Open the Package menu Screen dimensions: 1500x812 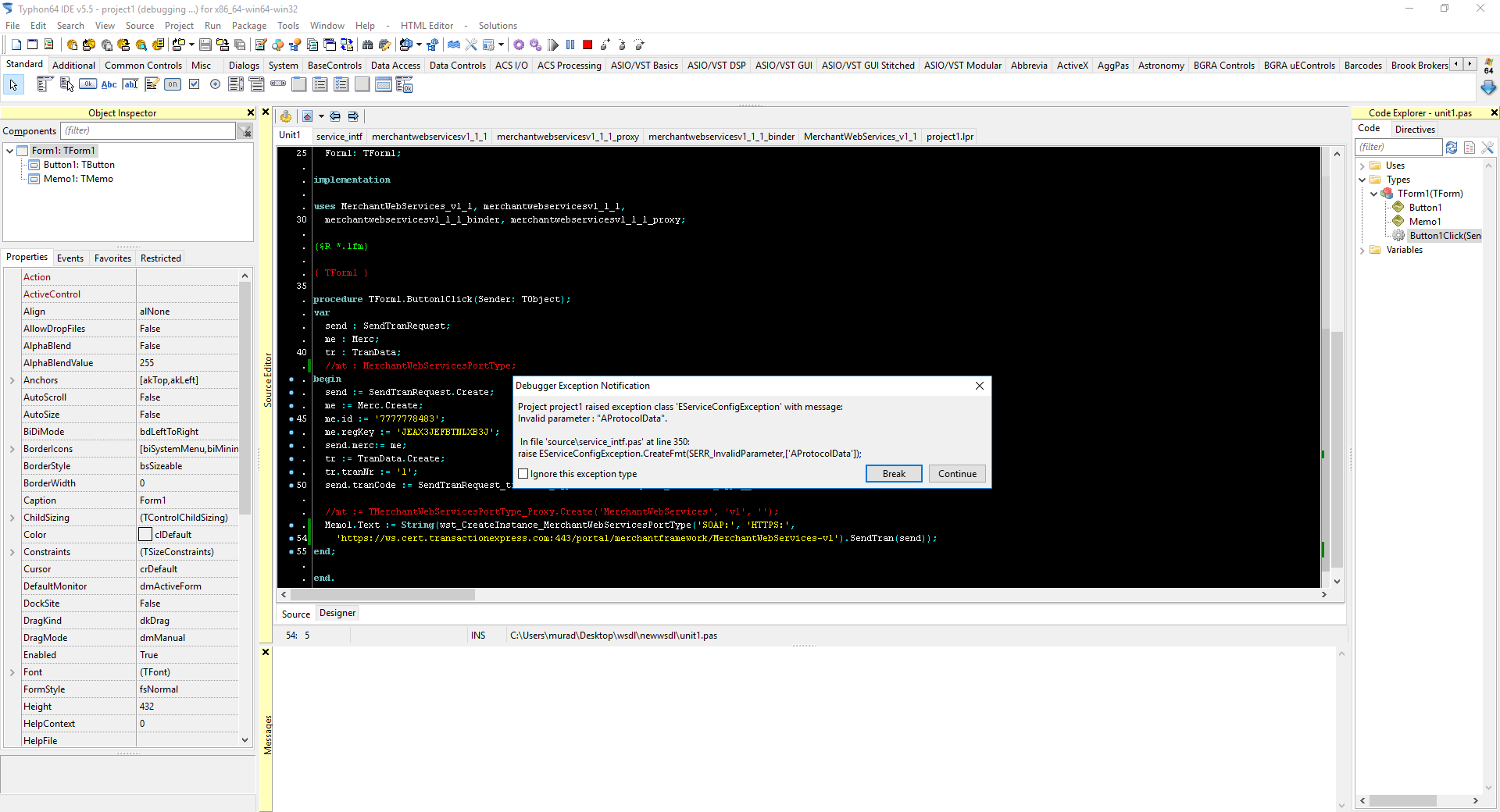click(249, 26)
